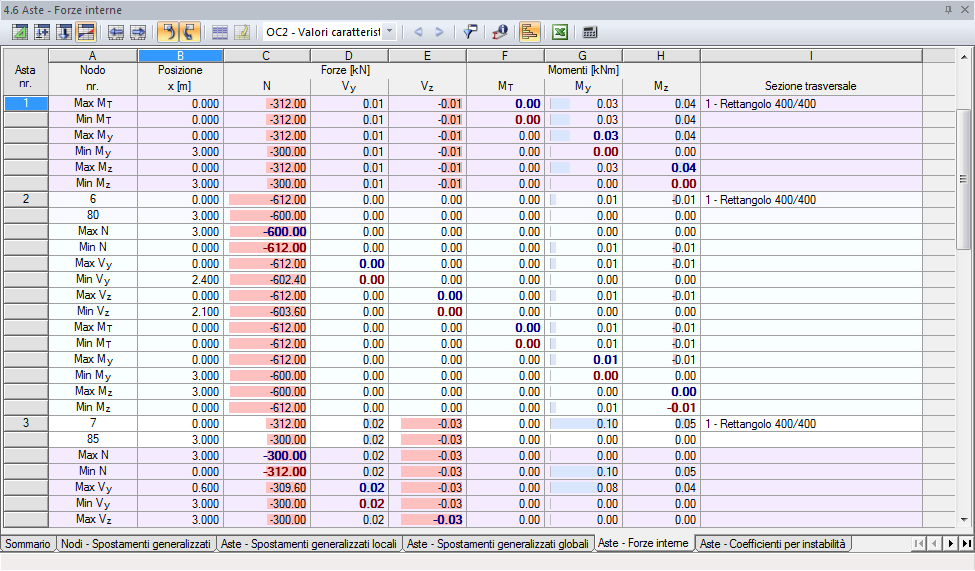Select column header C

(x=267, y=56)
